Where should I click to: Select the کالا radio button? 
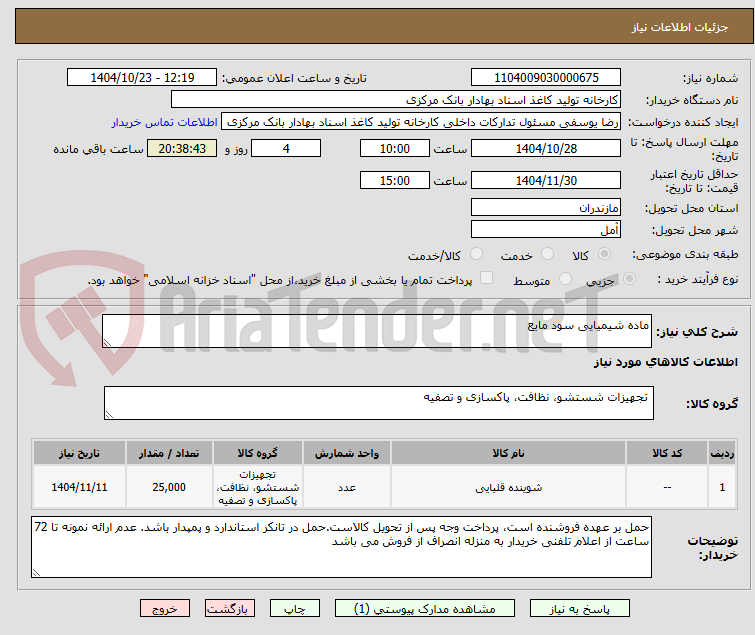click(x=604, y=254)
